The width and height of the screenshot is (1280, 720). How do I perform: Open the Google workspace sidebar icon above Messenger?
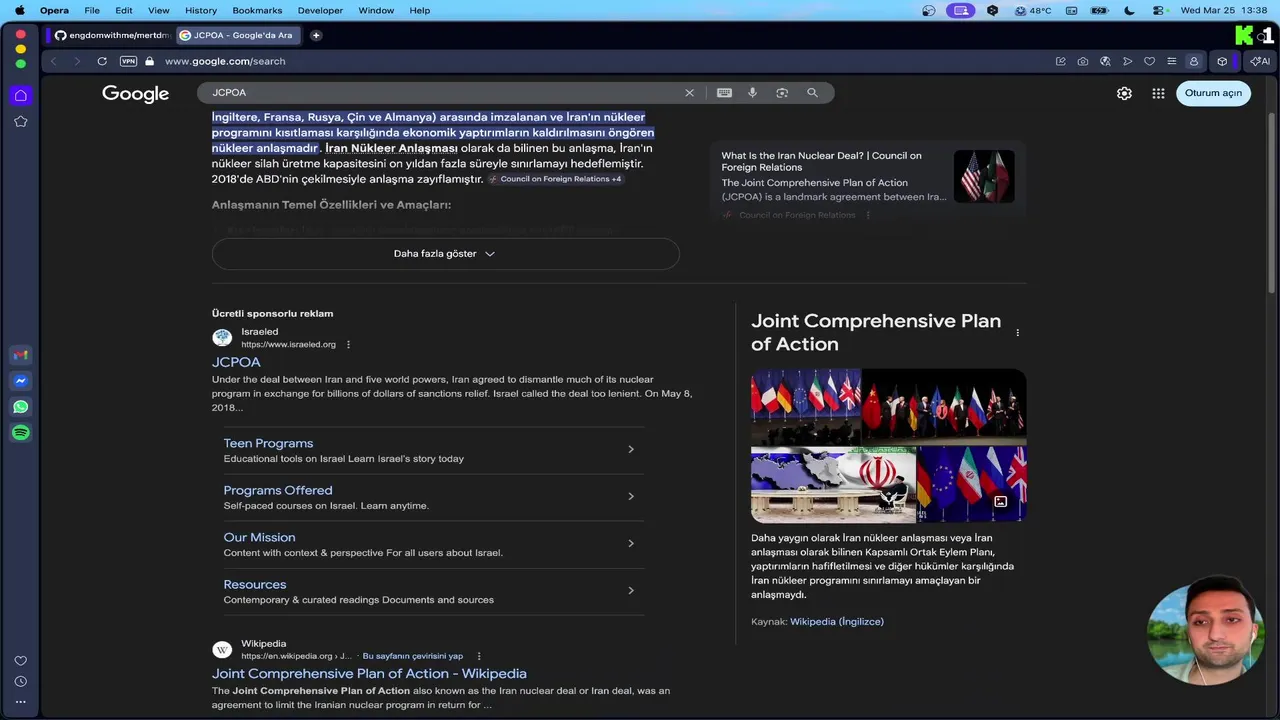click(20, 355)
